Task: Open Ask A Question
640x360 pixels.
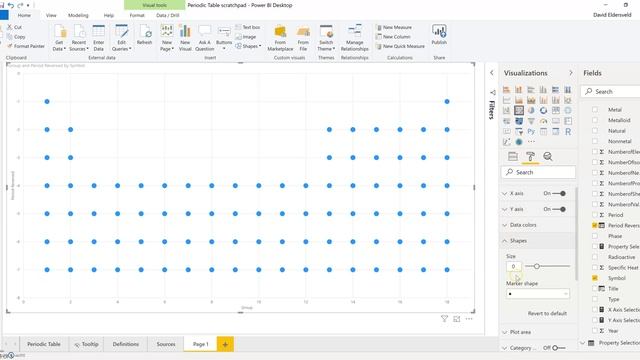Action: 204,38
